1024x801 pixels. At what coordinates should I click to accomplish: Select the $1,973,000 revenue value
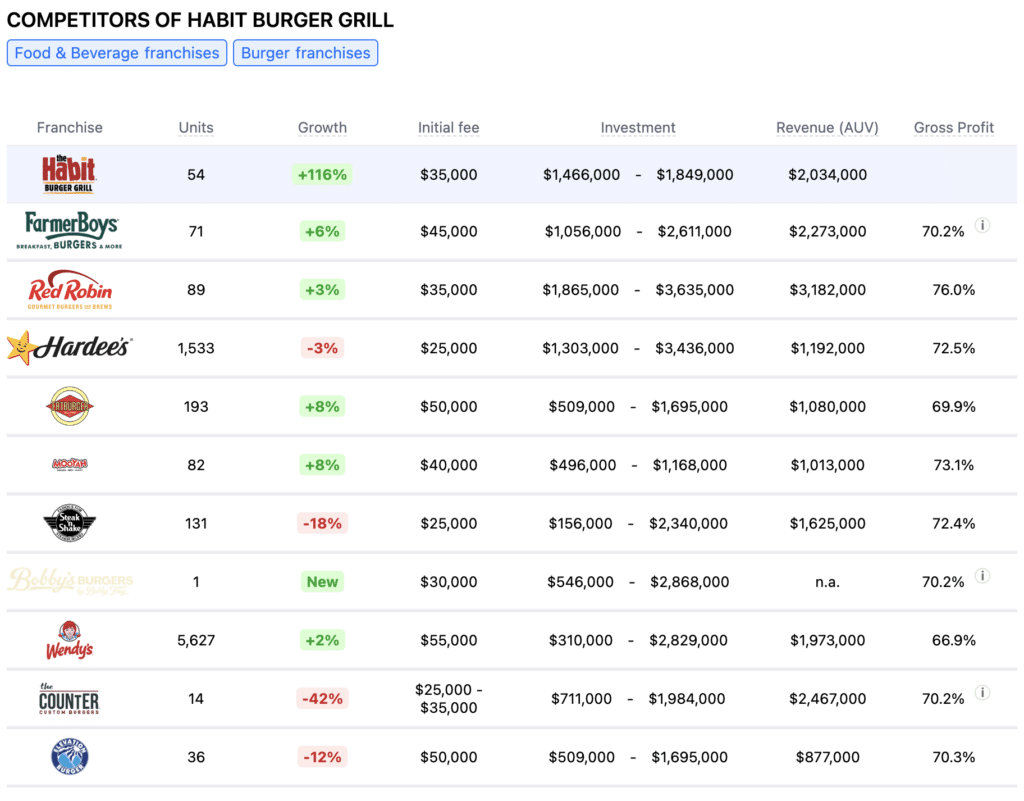[x=827, y=640]
